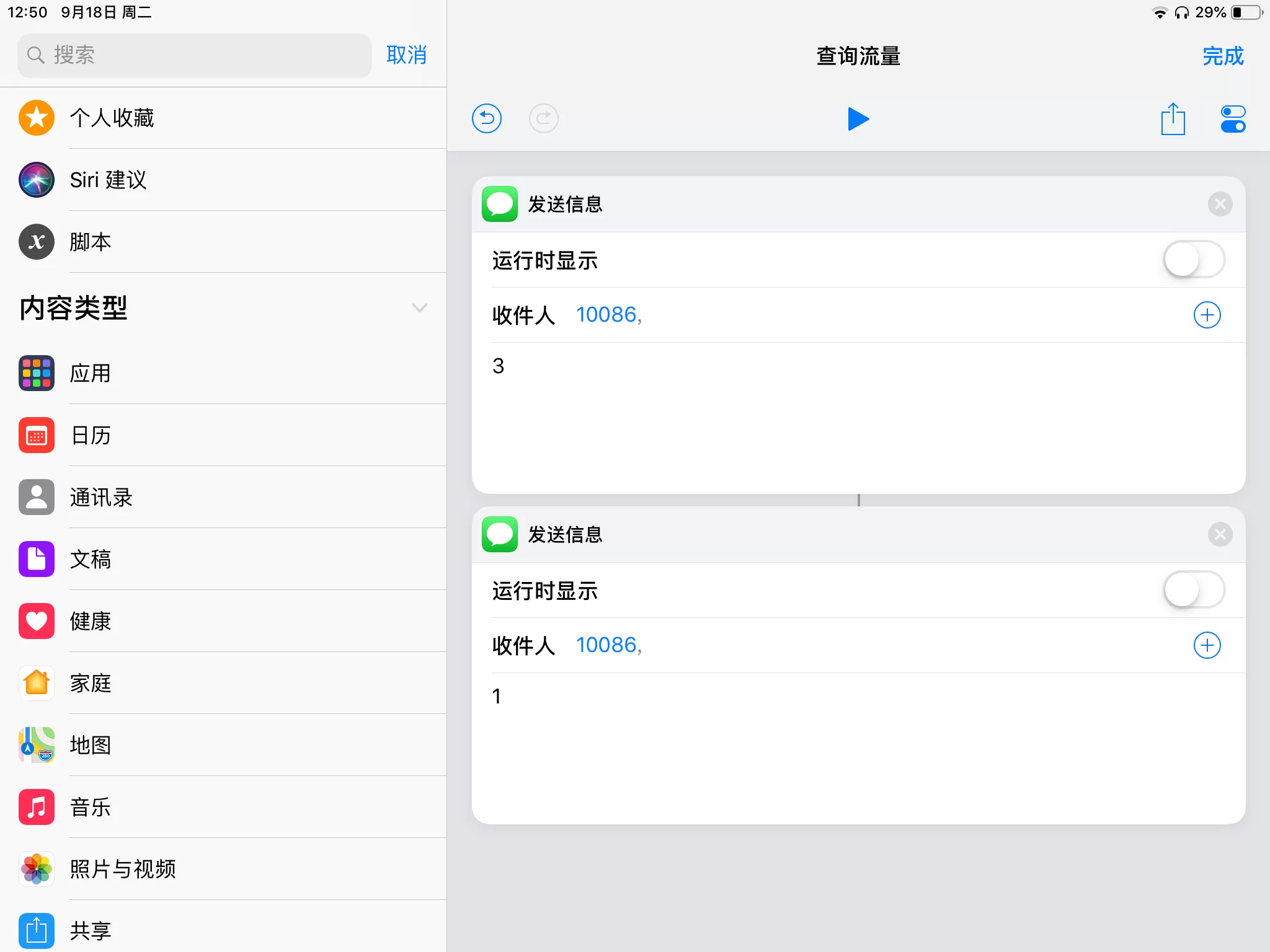Add recipient in second message action
This screenshot has height=952, width=1270.
[x=1207, y=645]
